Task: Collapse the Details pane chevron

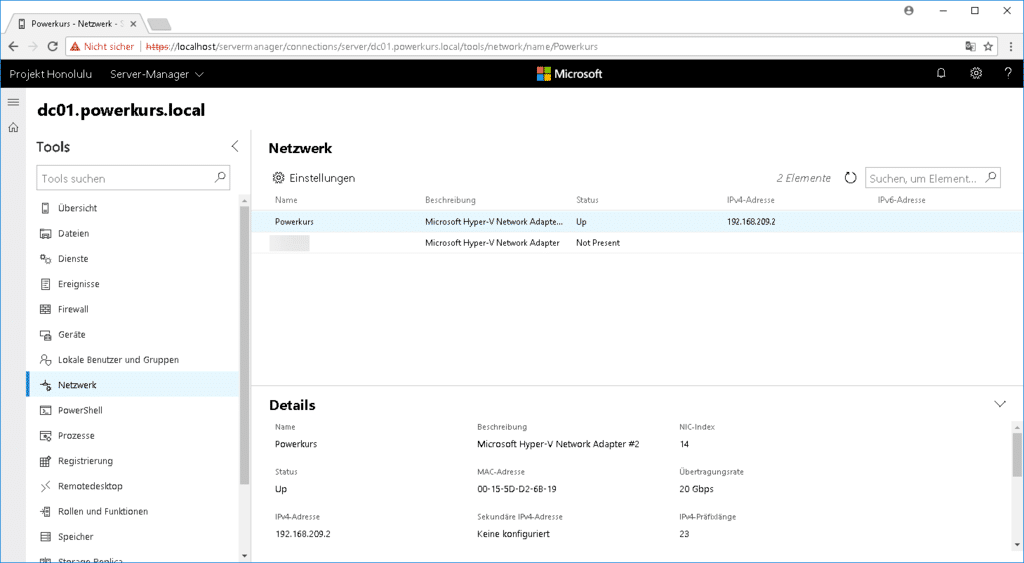Action: [999, 404]
